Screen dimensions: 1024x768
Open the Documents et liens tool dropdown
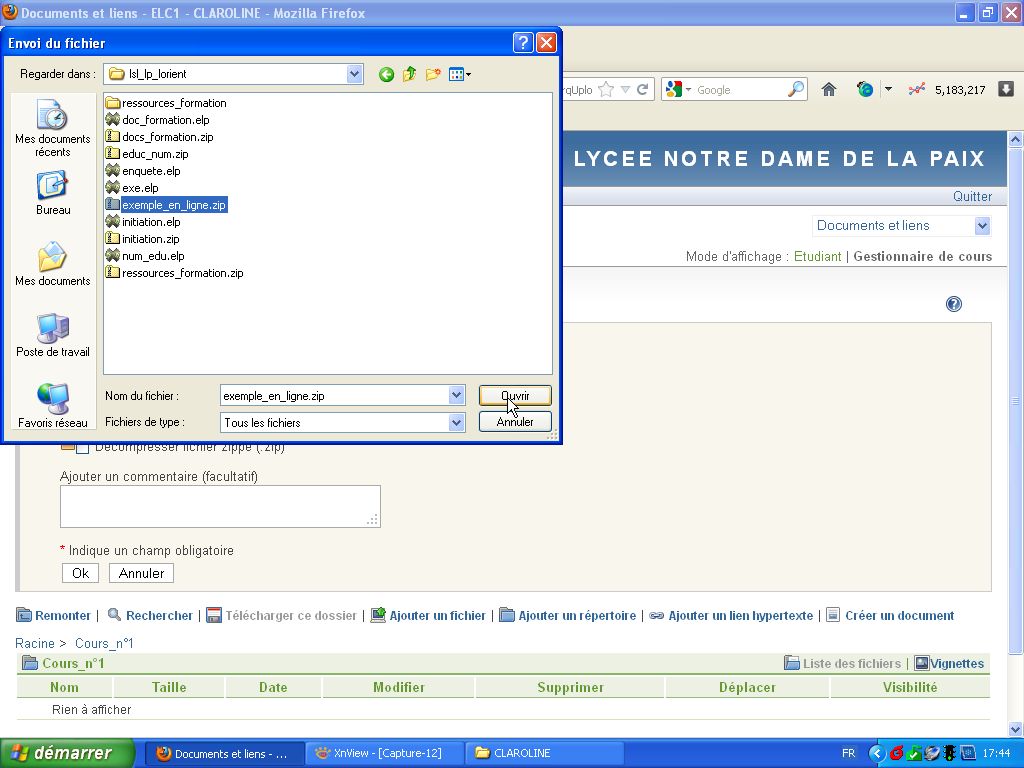pyautogui.click(x=981, y=226)
